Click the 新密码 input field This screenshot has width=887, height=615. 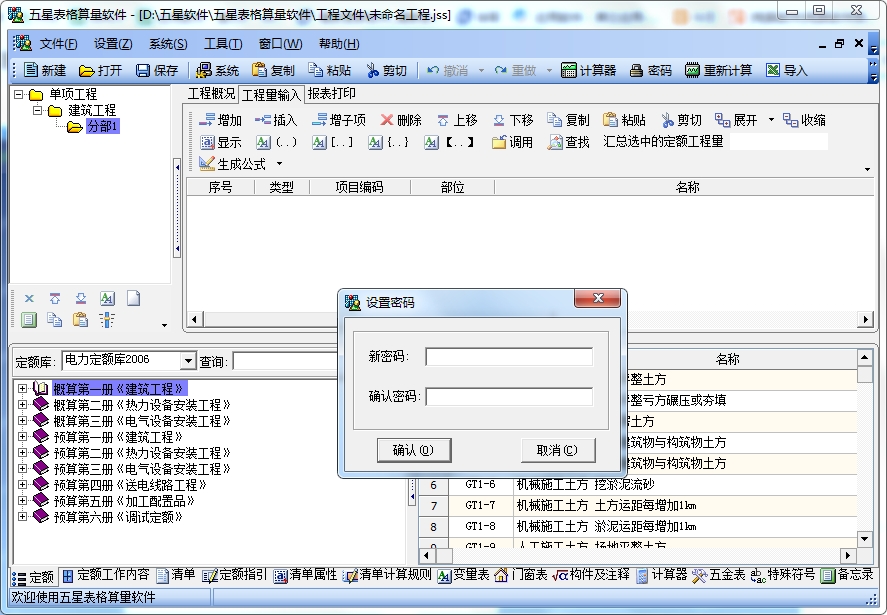tap(509, 356)
